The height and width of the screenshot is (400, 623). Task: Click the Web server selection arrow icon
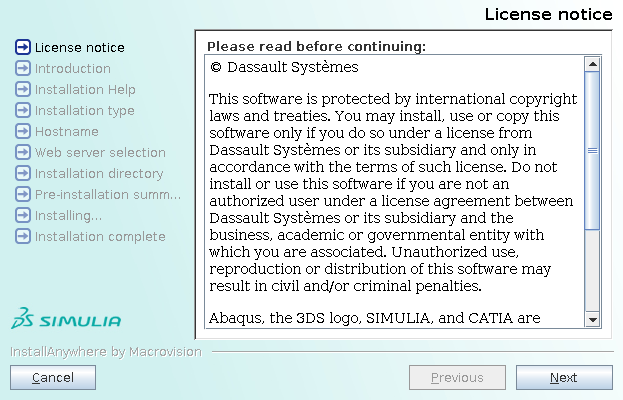pyautogui.click(x=23, y=152)
